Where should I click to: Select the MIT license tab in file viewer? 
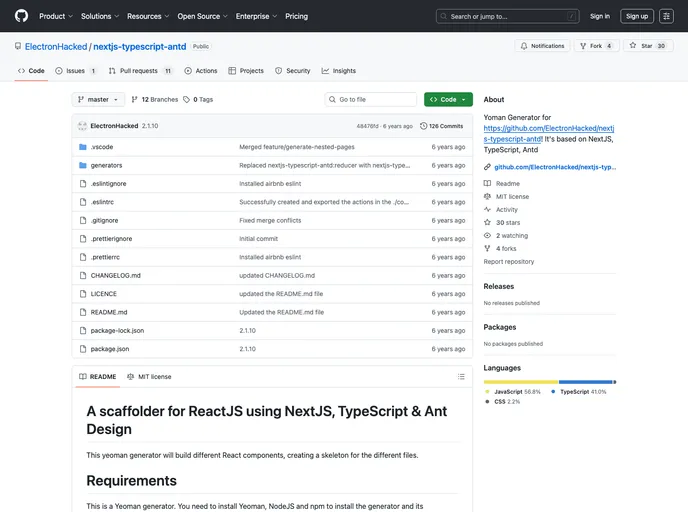pos(149,376)
